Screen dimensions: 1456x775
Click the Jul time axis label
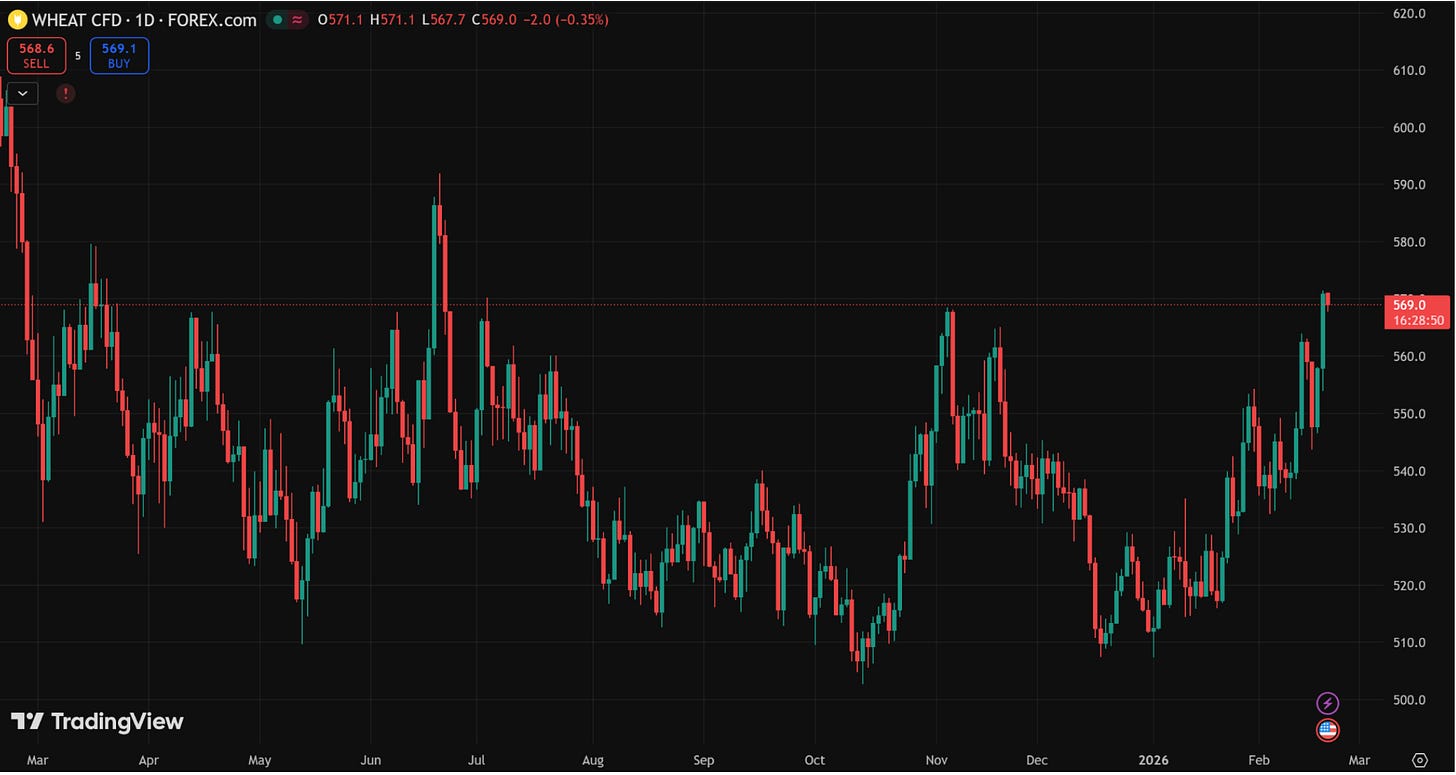(477, 760)
